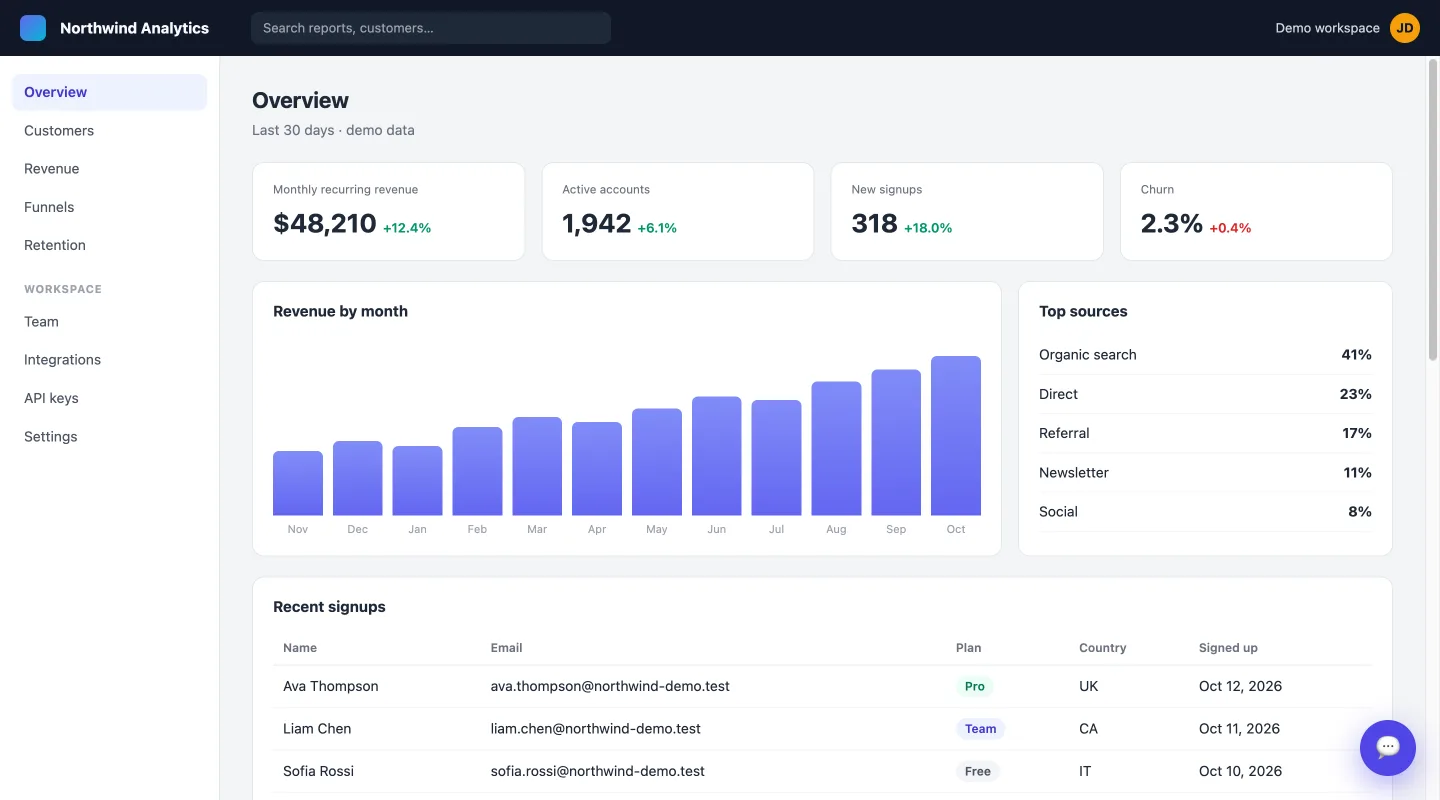
Task: Navigate to Funnels
Action: click(x=110, y=207)
